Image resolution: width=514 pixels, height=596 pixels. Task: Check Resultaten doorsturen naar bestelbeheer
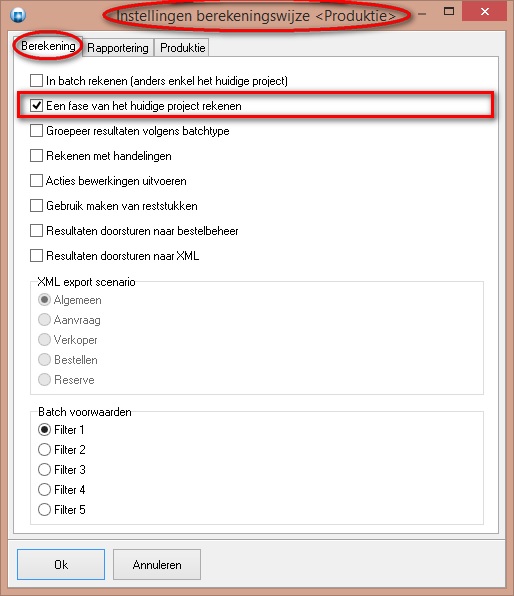click(x=36, y=231)
